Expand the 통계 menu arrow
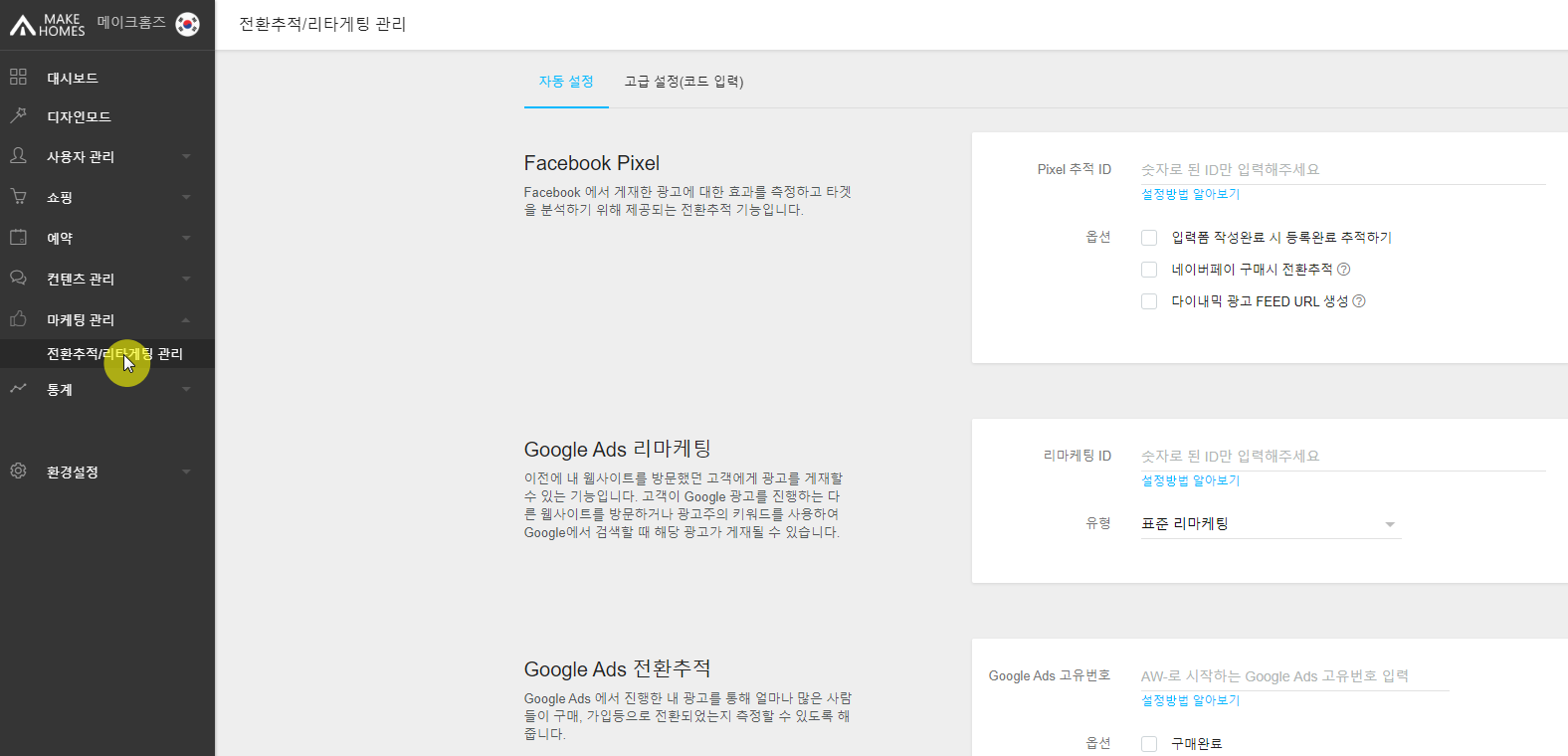 pyautogui.click(x=186, y=390)
